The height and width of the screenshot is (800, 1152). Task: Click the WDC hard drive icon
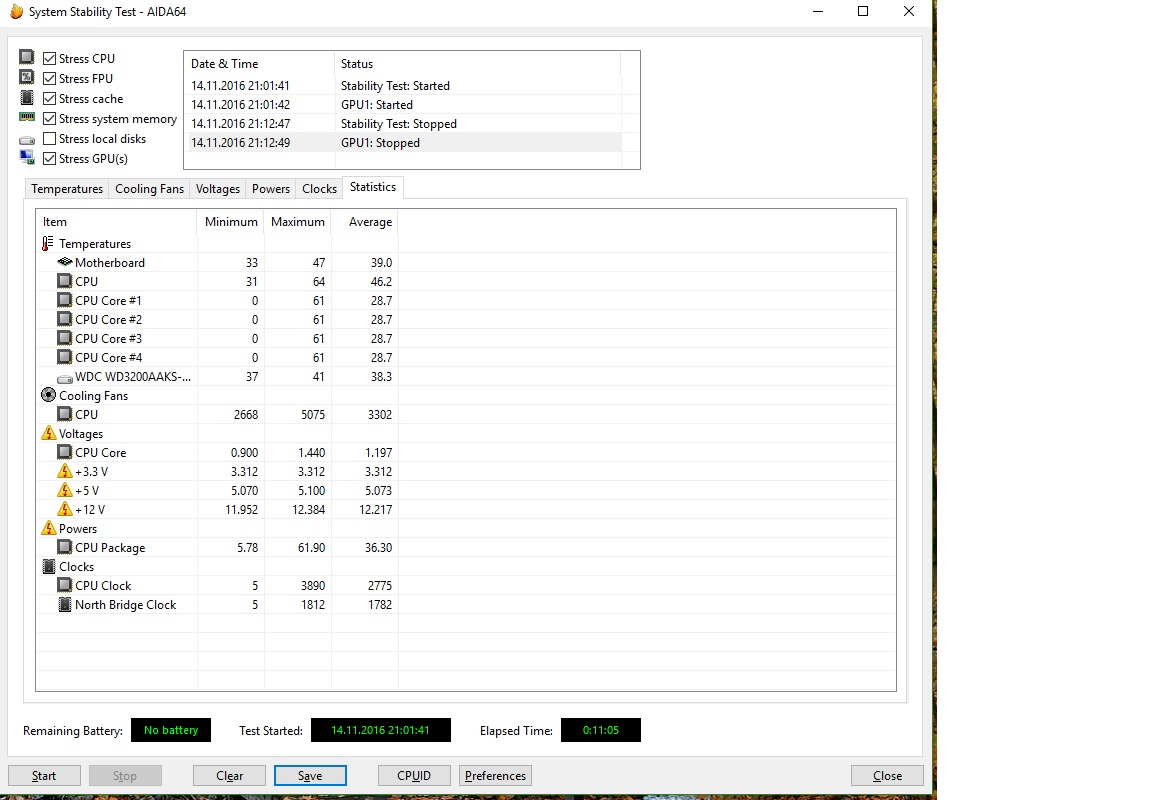[65, 378]
